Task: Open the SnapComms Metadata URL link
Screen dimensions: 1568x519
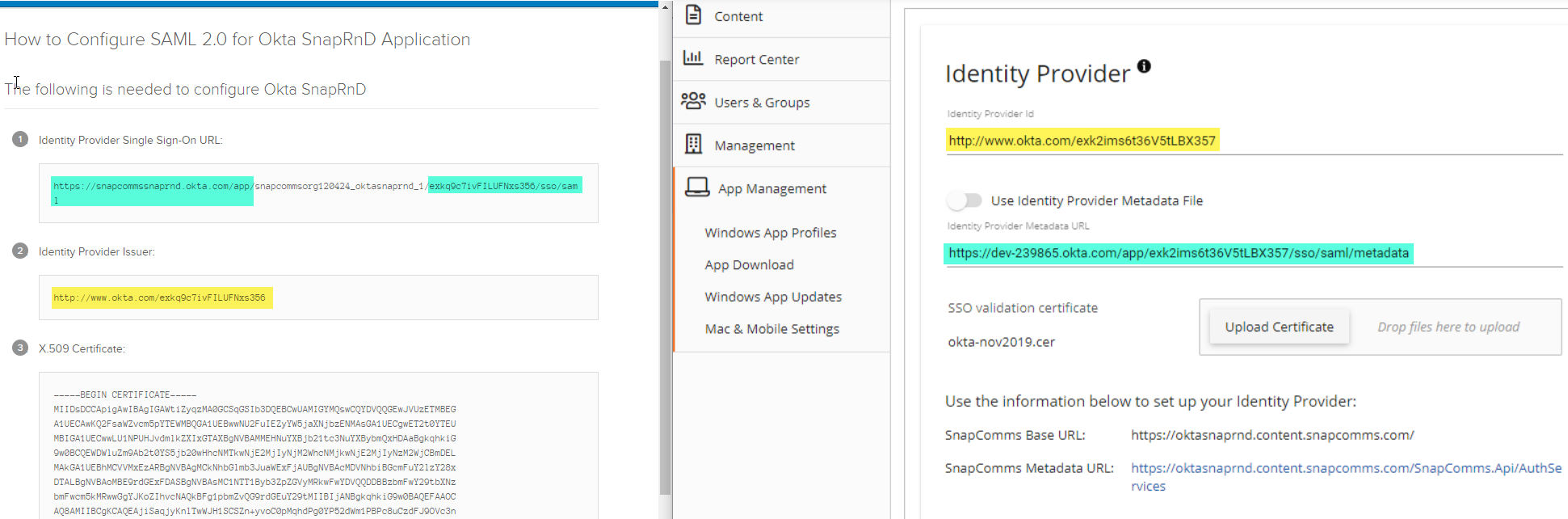Action: coord(1346,477)
